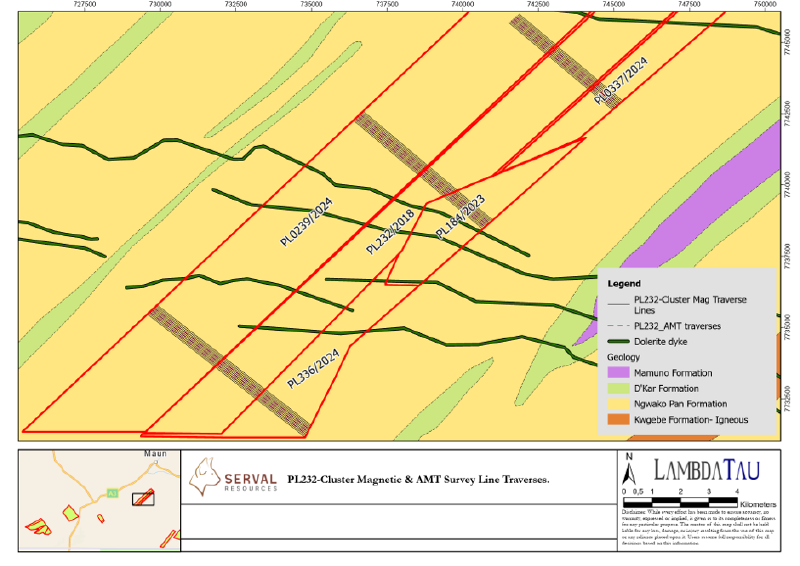
Task: Click the PL184/2023 licence label
Action: pos(460,217)
